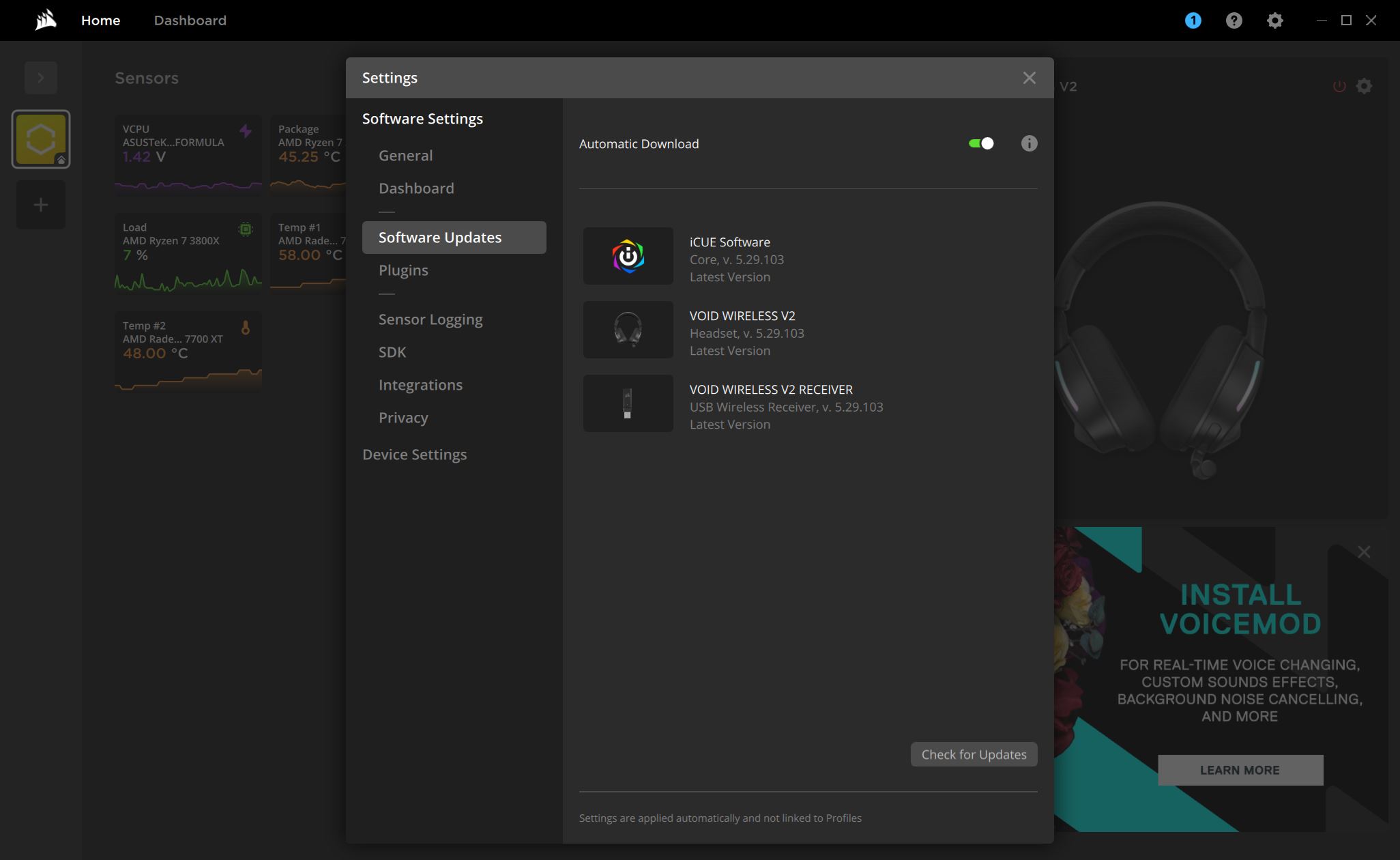Click the CPU Load chip icon
Image resolution: width=1400 pixels, height=860 pixels.
[x=246, y=229]
